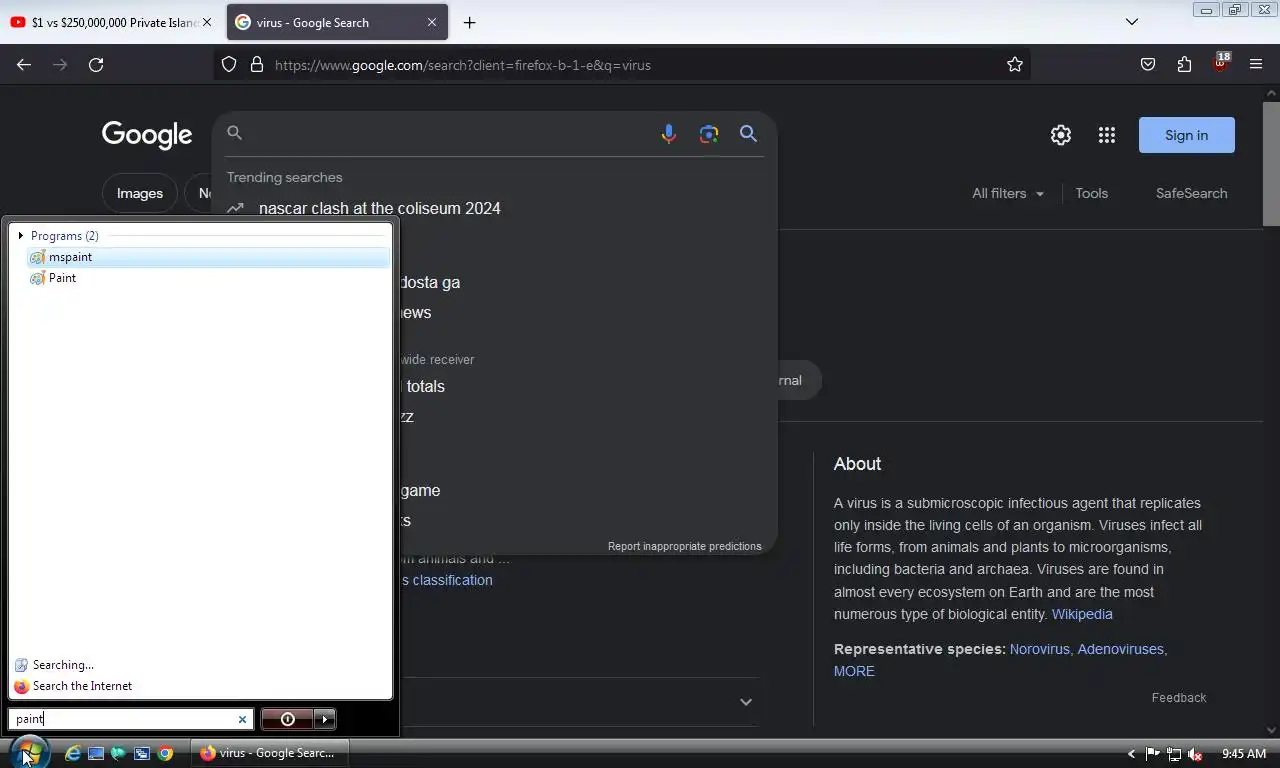Open Google Chrome from quick launch
The image size is (1280, 768).
pos(166,753)
